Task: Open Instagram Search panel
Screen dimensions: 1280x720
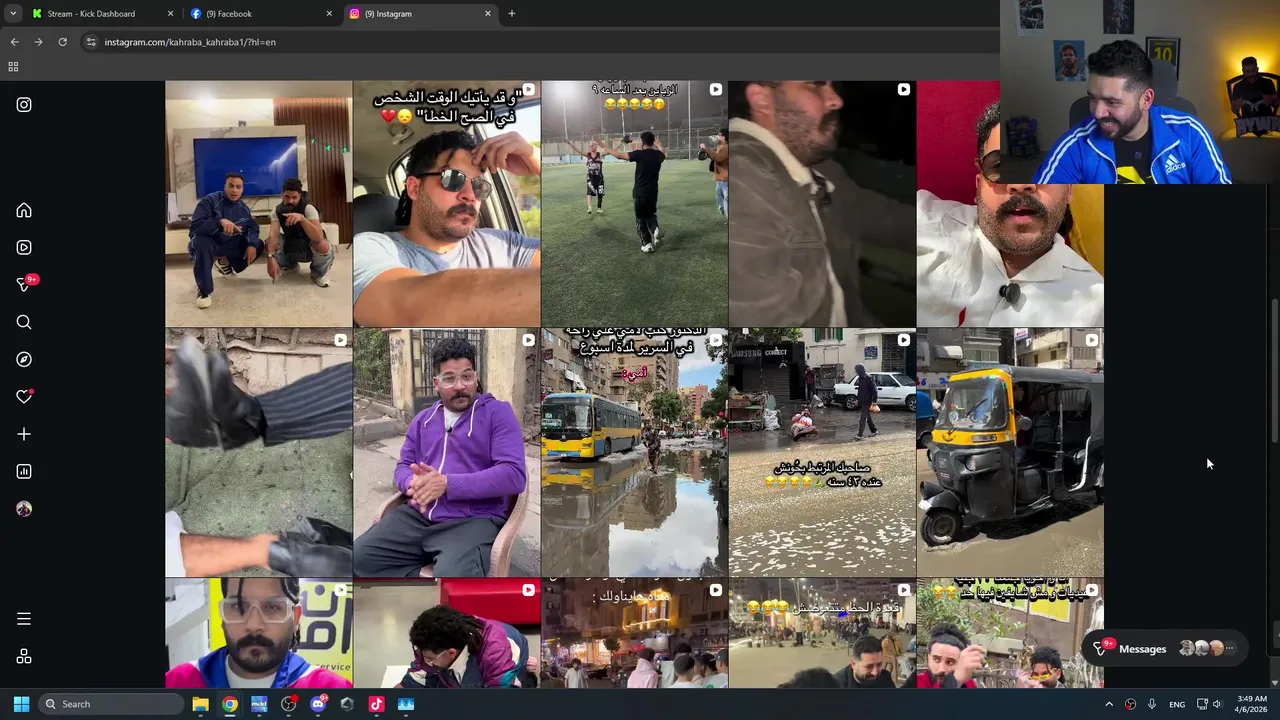Action: coord(24,322)
